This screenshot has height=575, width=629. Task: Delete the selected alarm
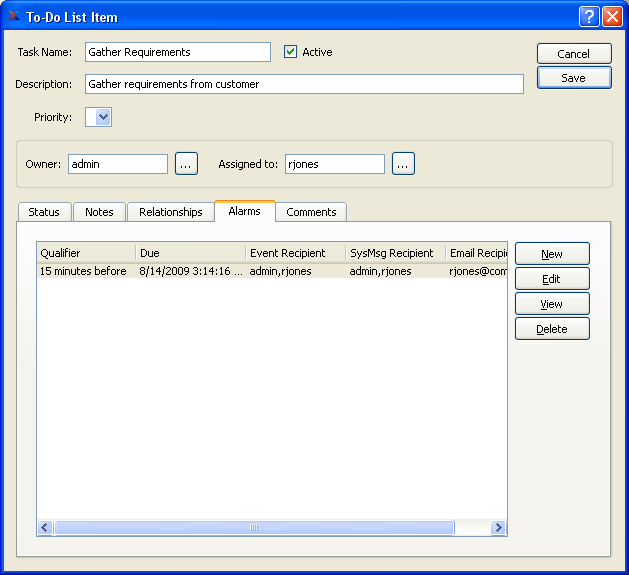552,329
